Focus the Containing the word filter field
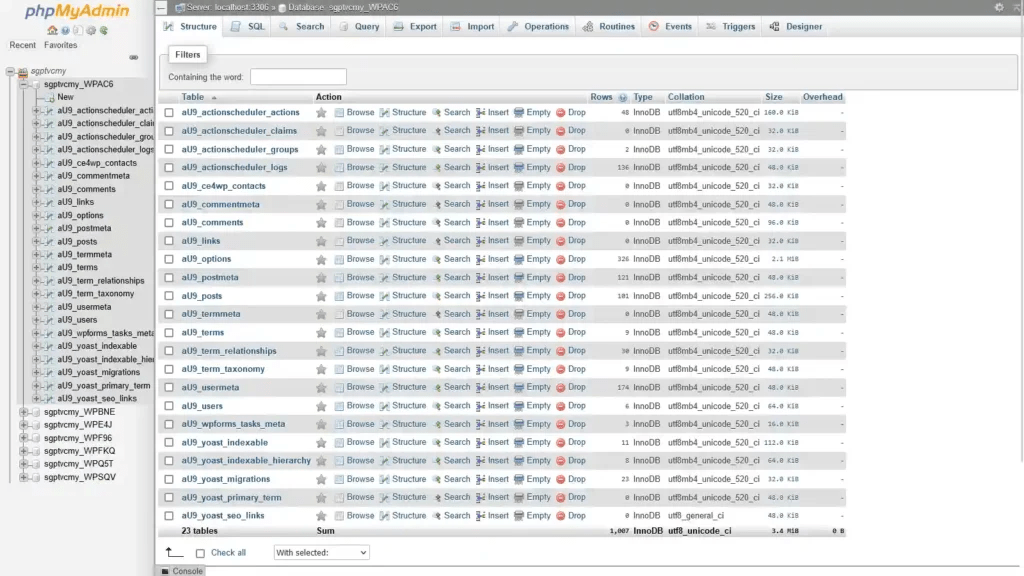Image resolution: width=1024 pixels, height=576 pixels. 298,77
